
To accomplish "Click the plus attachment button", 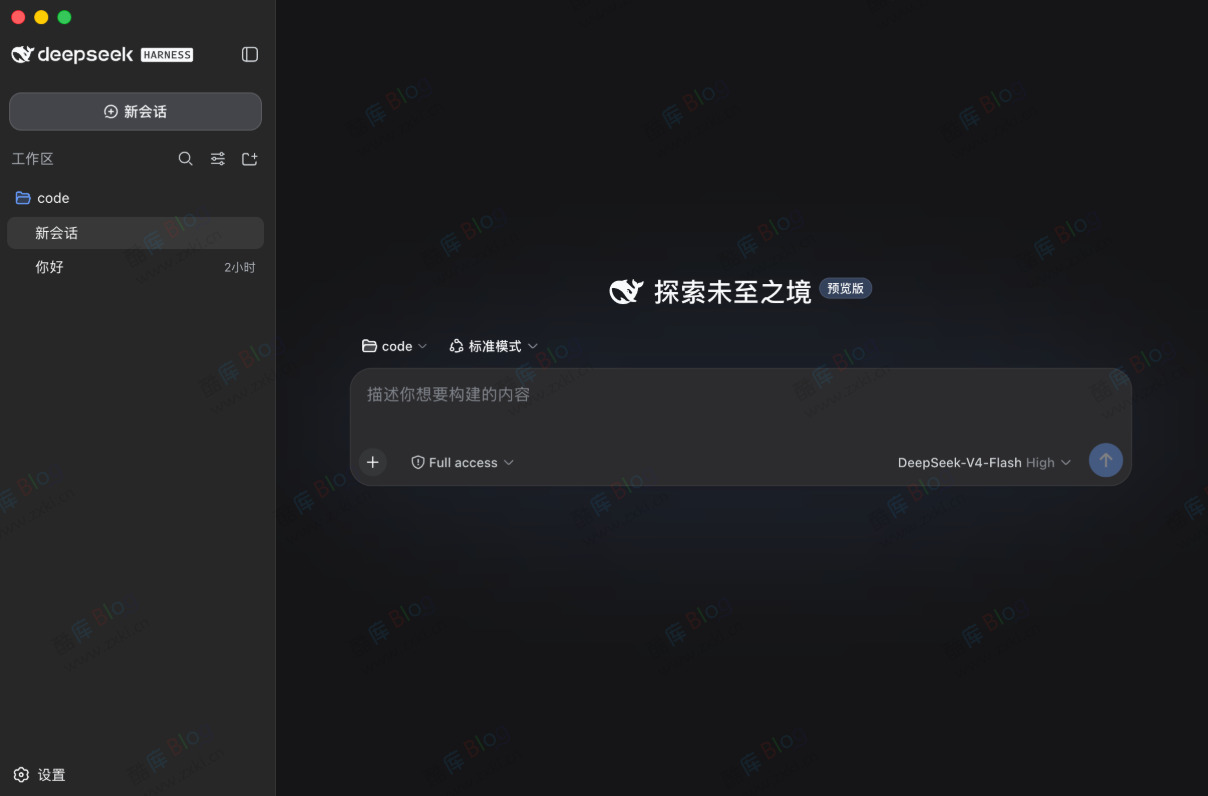I will coord(373,462).
